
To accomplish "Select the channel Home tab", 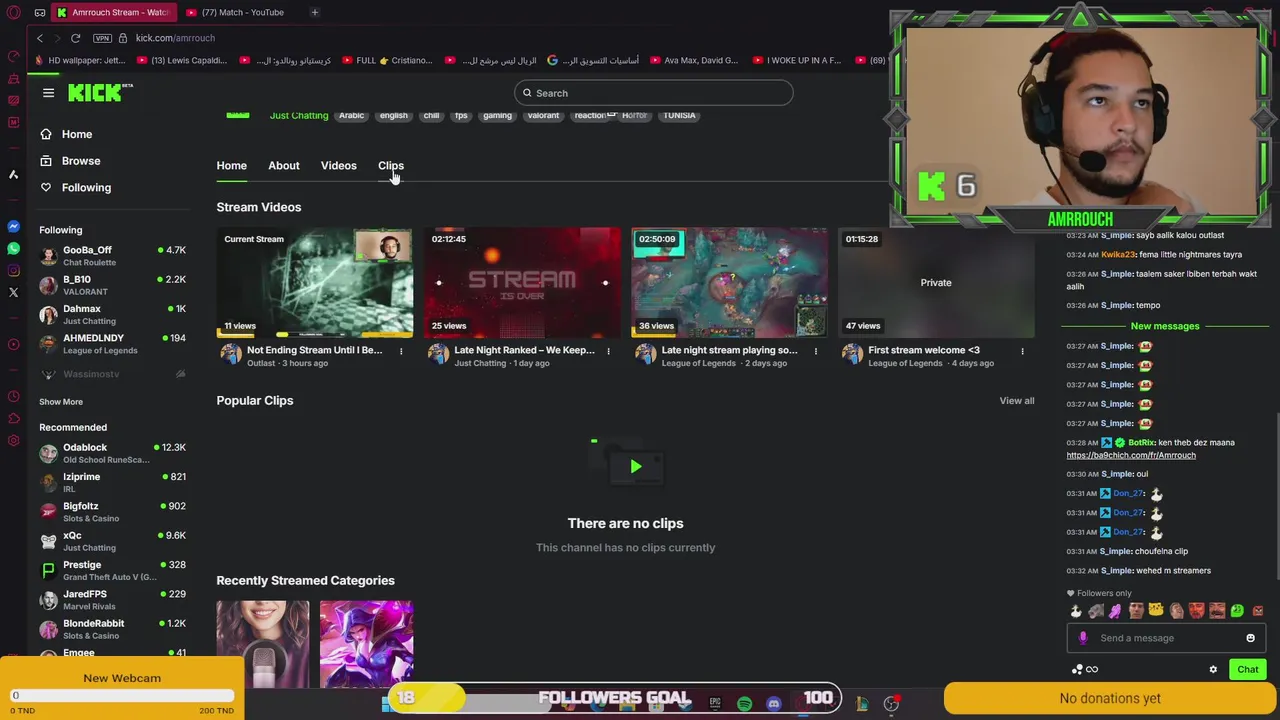I will point(231,166).
